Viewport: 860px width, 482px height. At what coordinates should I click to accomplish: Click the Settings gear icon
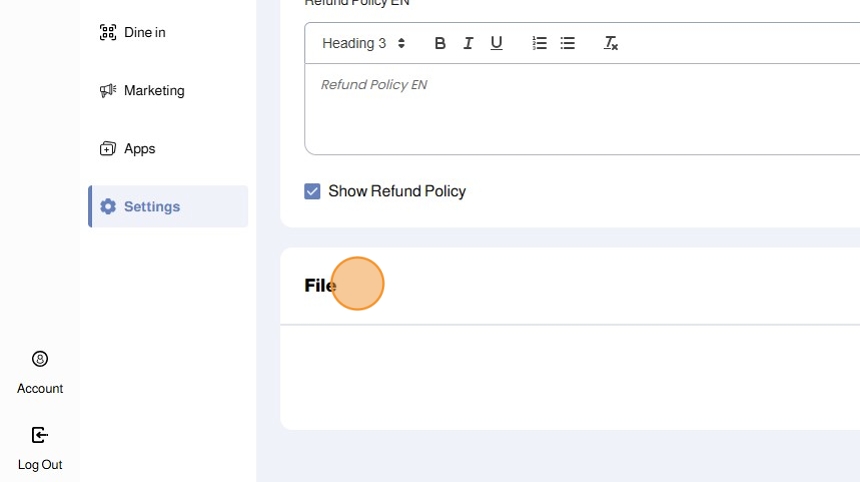pyautogui.click(x=108, y=207)
